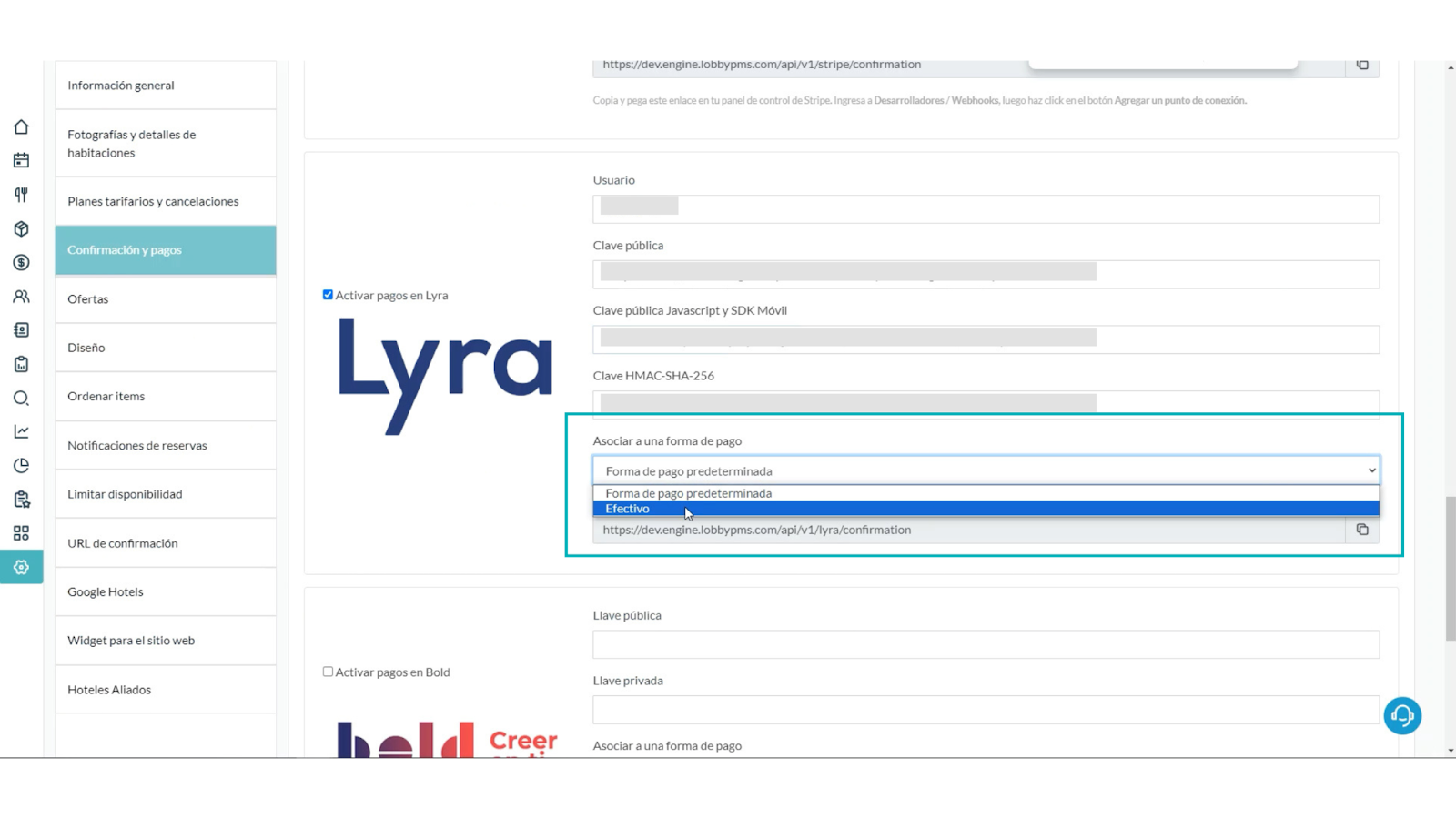
Task: Copy the Stripe confirmation URL
Action: tap(1362, 65)
